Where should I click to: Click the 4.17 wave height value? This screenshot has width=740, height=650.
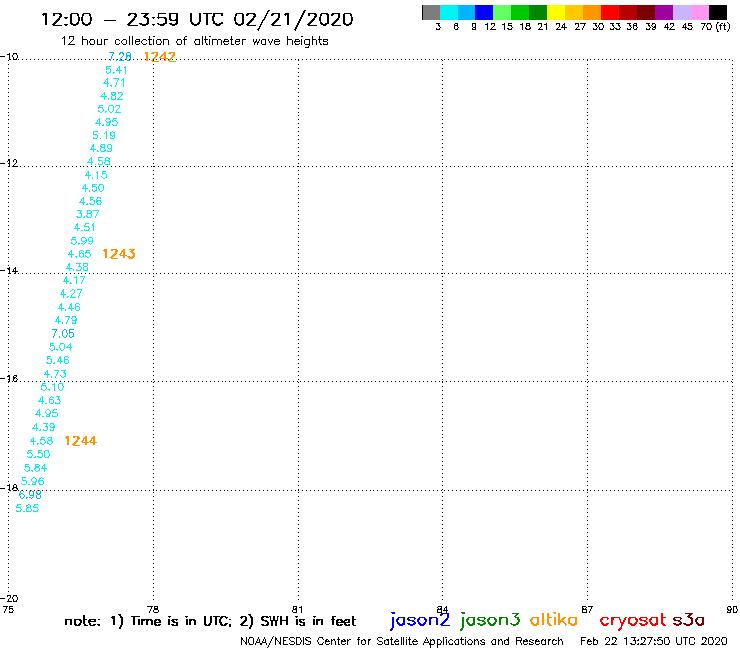(x=74, y=280)
